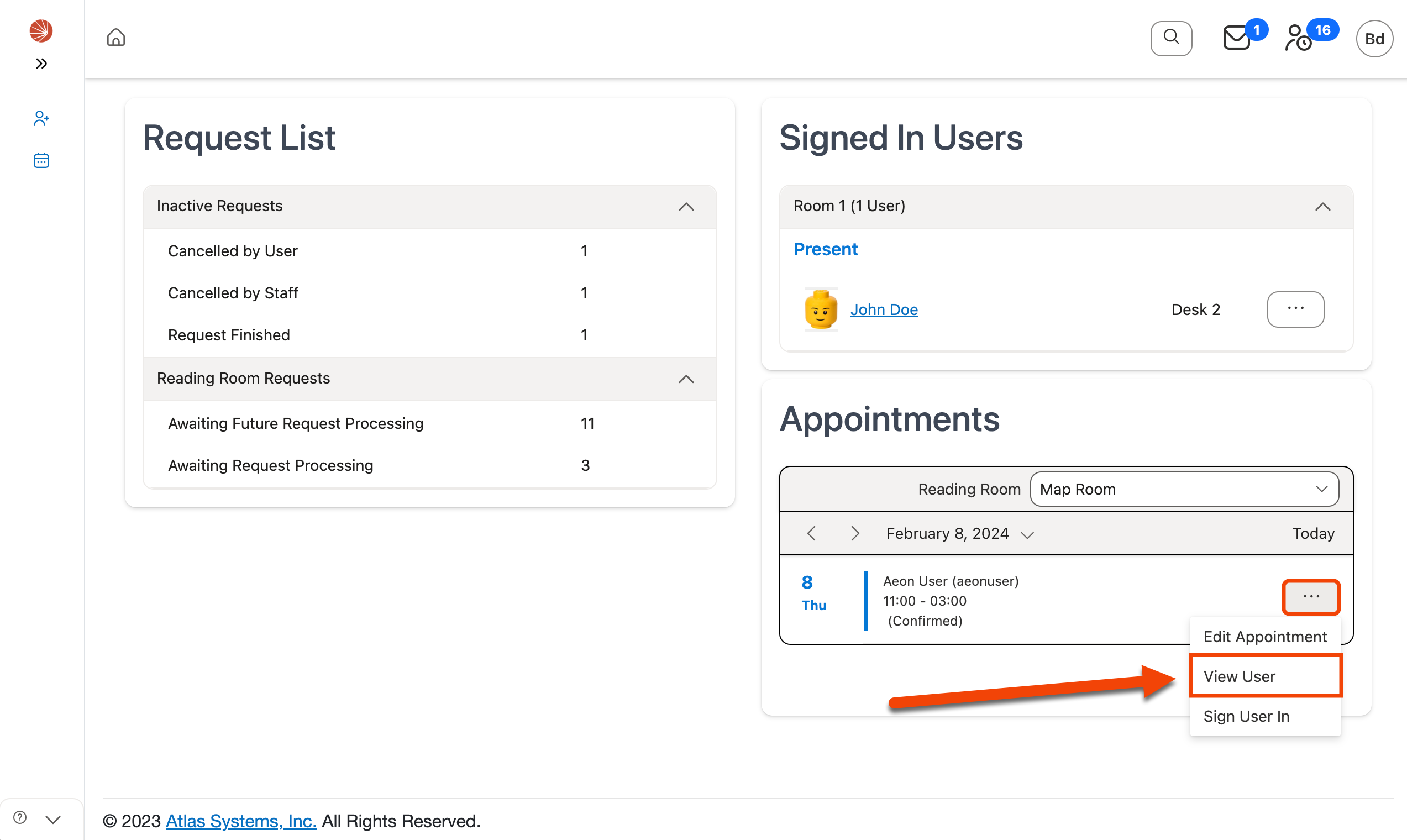Check the mail notification icon
This screenshot has height=840, width=1407.
pos(1237,38)
